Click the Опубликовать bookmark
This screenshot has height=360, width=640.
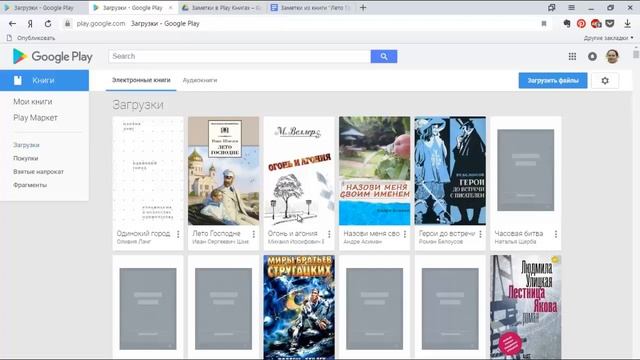pyautogui.click(x=31, y=38)
